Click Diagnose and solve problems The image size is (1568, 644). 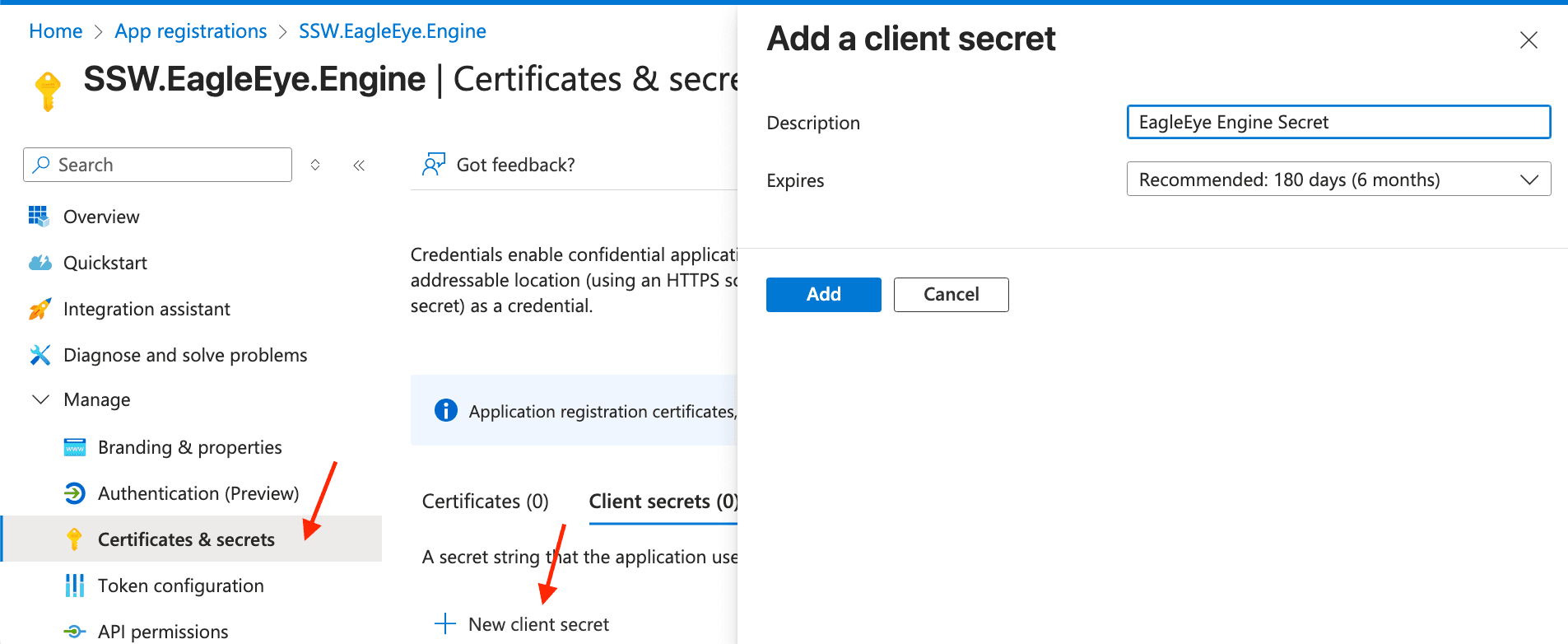coord(185,355)
